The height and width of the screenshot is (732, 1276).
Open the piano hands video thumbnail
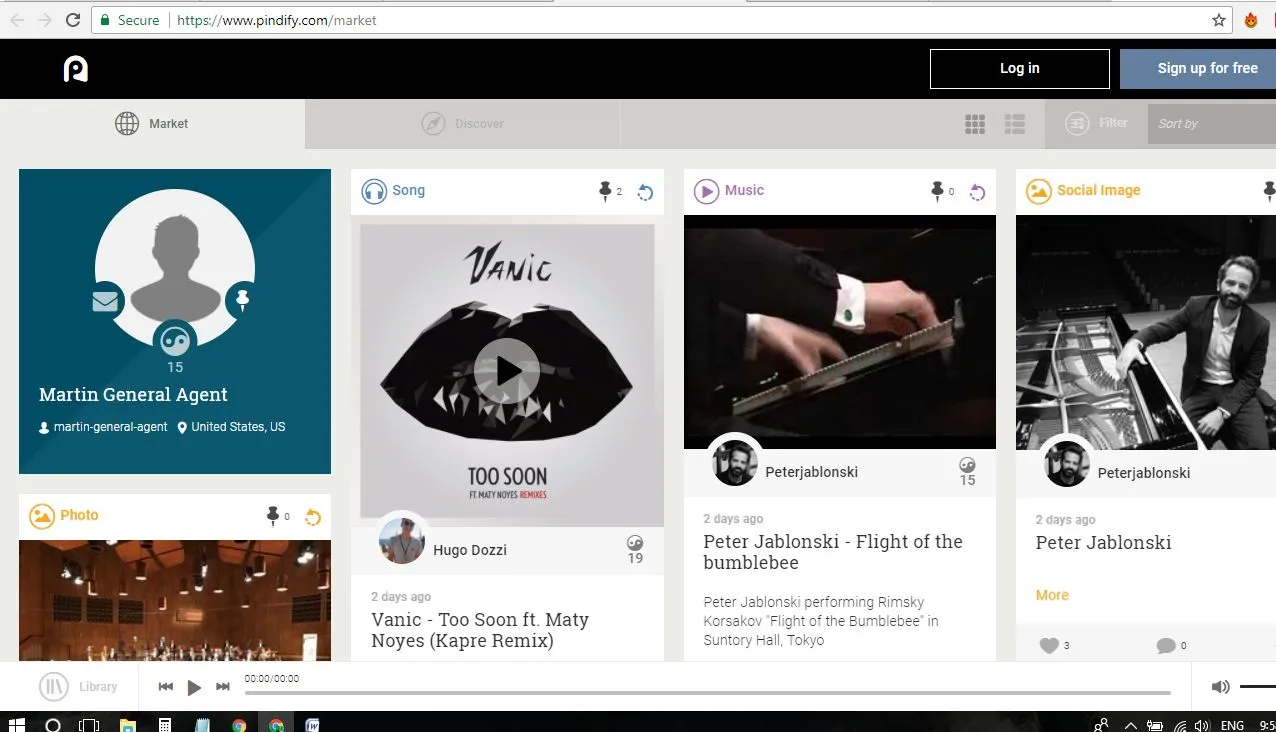(840, 332)
